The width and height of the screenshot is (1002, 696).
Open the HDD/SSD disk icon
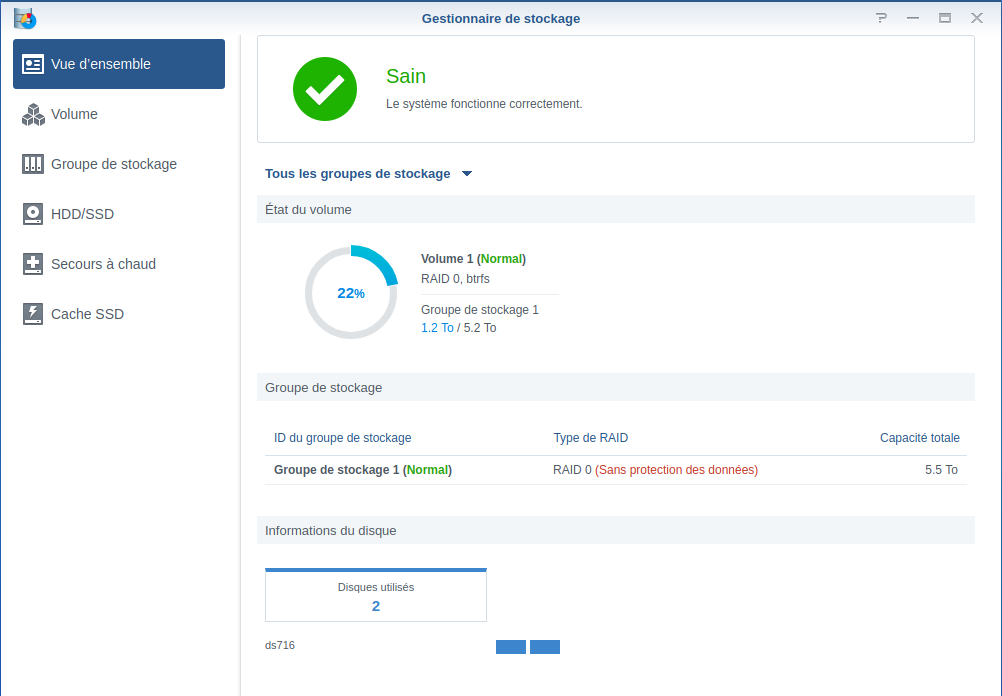tap(33, 214)
